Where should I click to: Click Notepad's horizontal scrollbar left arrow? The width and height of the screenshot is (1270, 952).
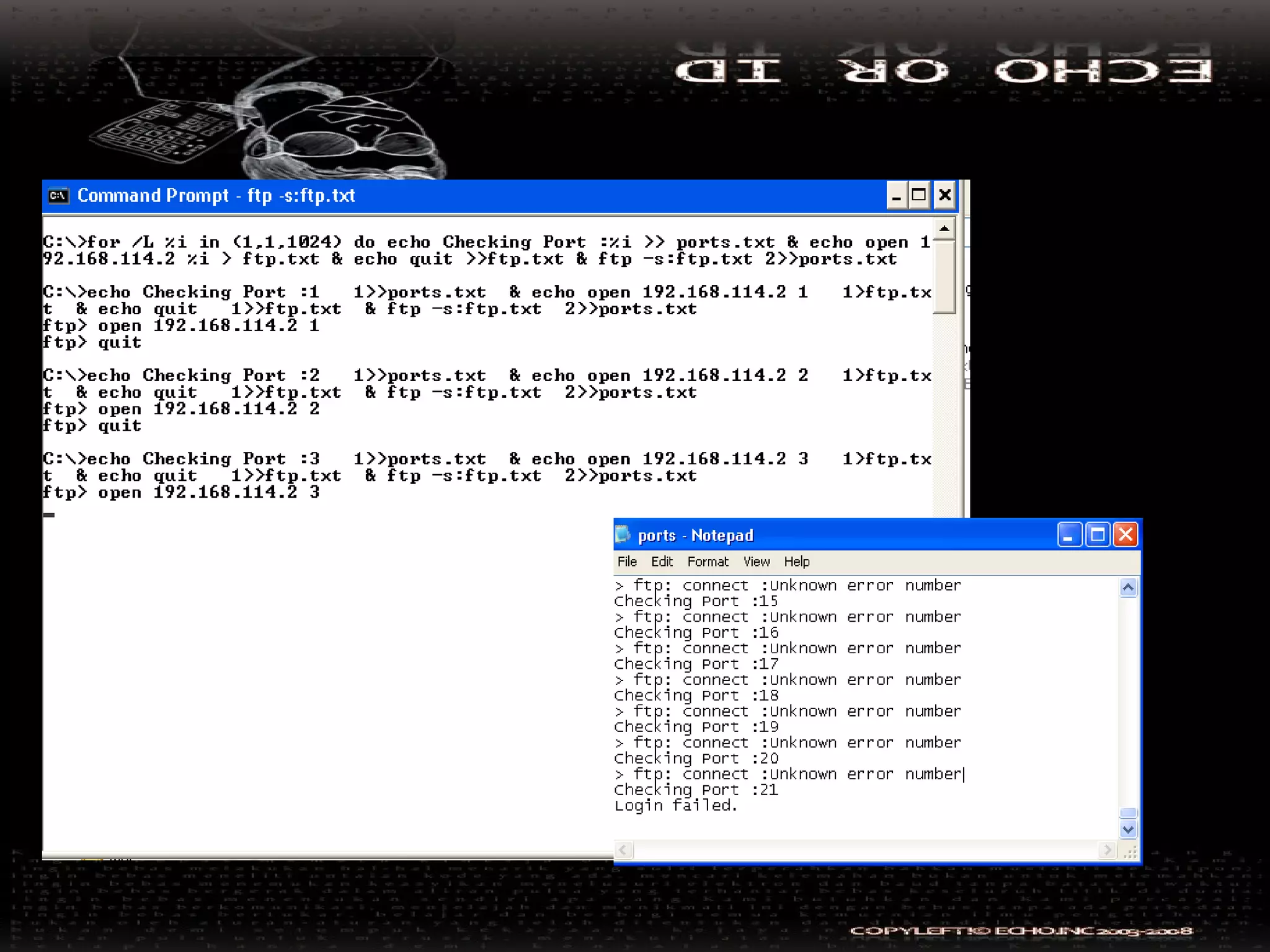click(x=624, y=850)
